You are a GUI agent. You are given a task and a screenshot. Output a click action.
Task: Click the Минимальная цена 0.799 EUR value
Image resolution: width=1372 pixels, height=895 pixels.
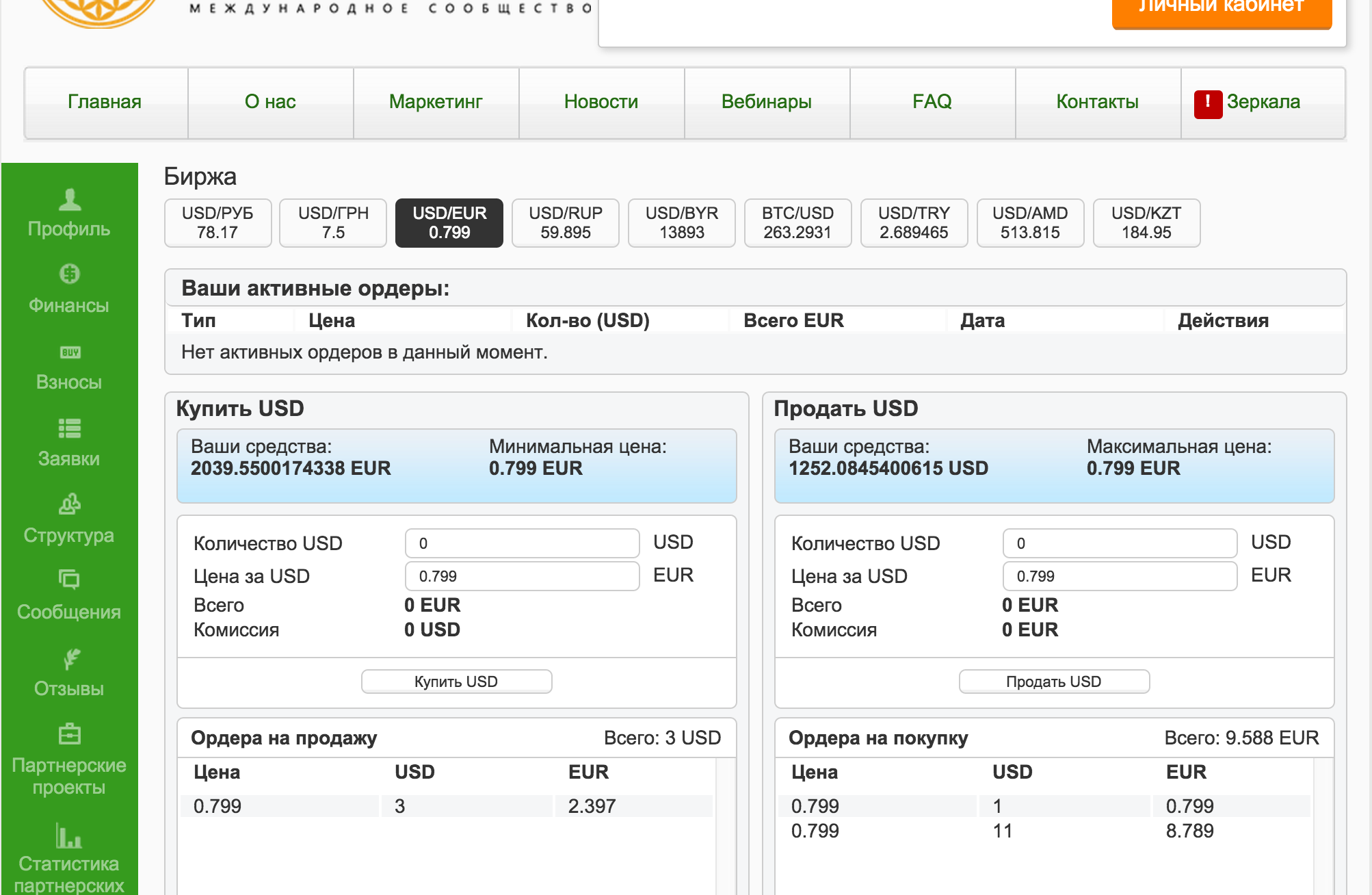tap(536, 469)
